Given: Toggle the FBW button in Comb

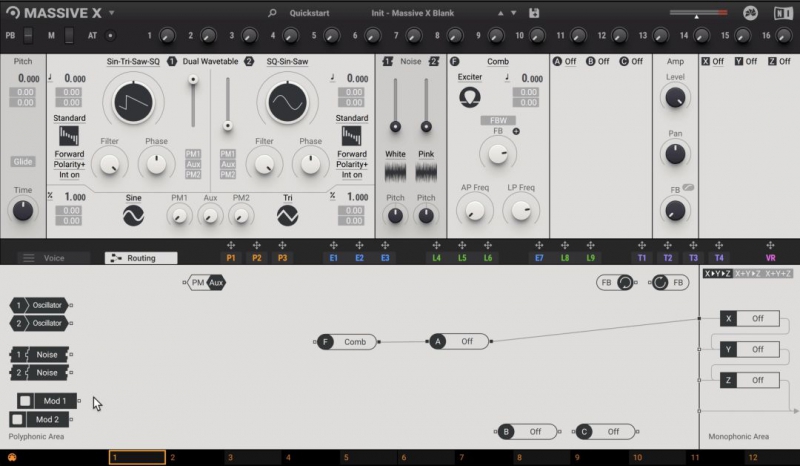Looking at the screenshot, I should click(x=498, y=120).
